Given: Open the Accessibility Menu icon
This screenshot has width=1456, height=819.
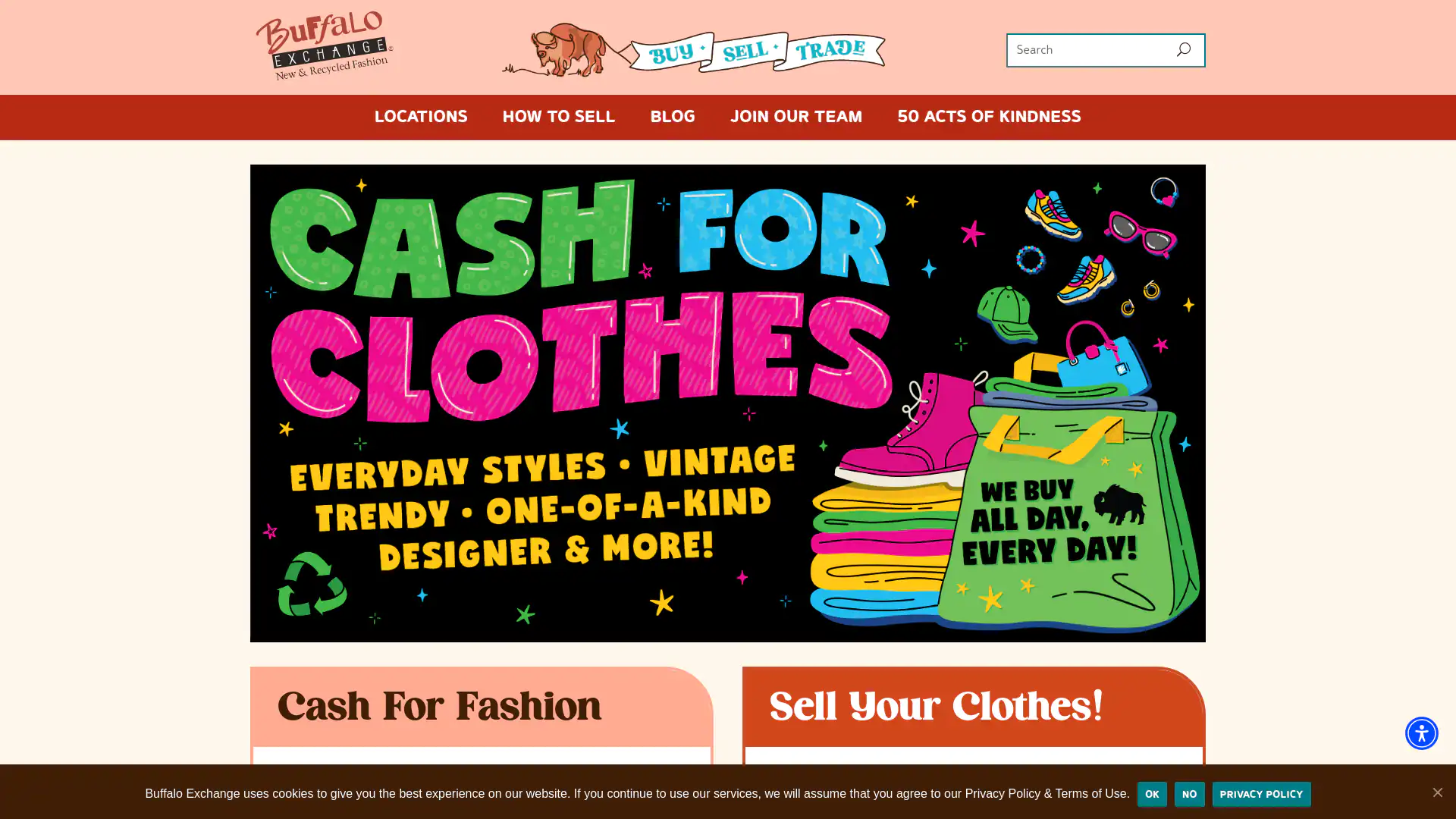Looking at the screenshot, I should [x=1421, y=733].
